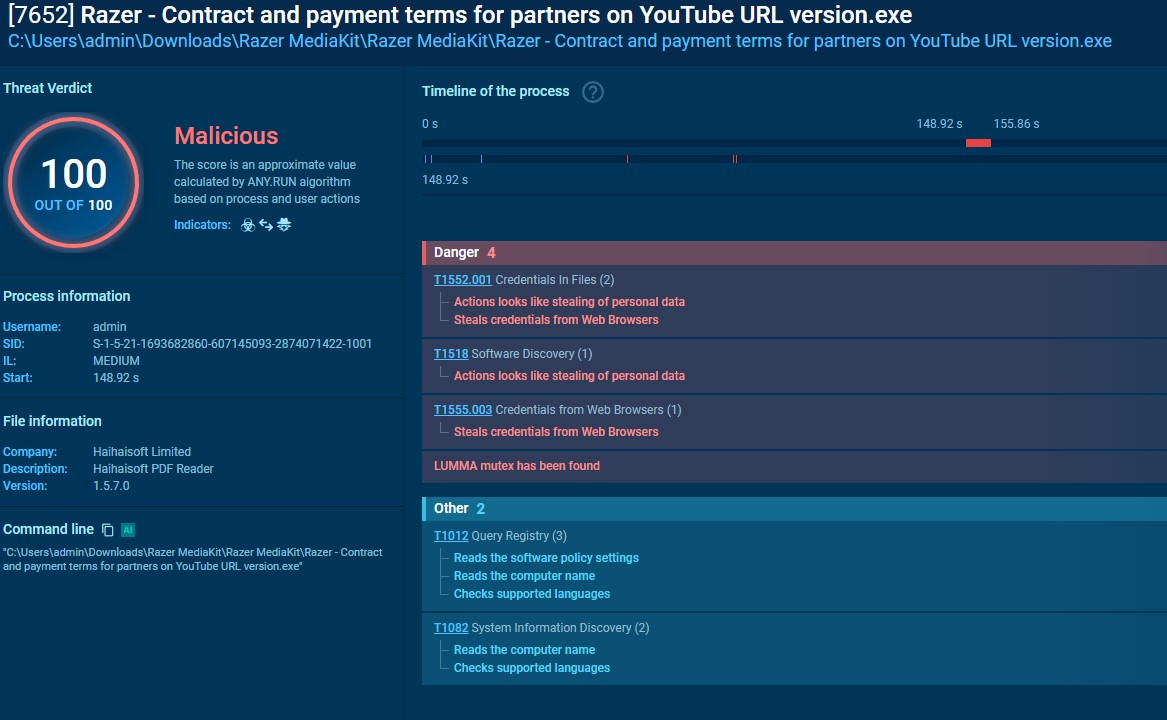Click the 'Indicators:' label
This screenshot has width=1167, height=720.
click(202, 225)
